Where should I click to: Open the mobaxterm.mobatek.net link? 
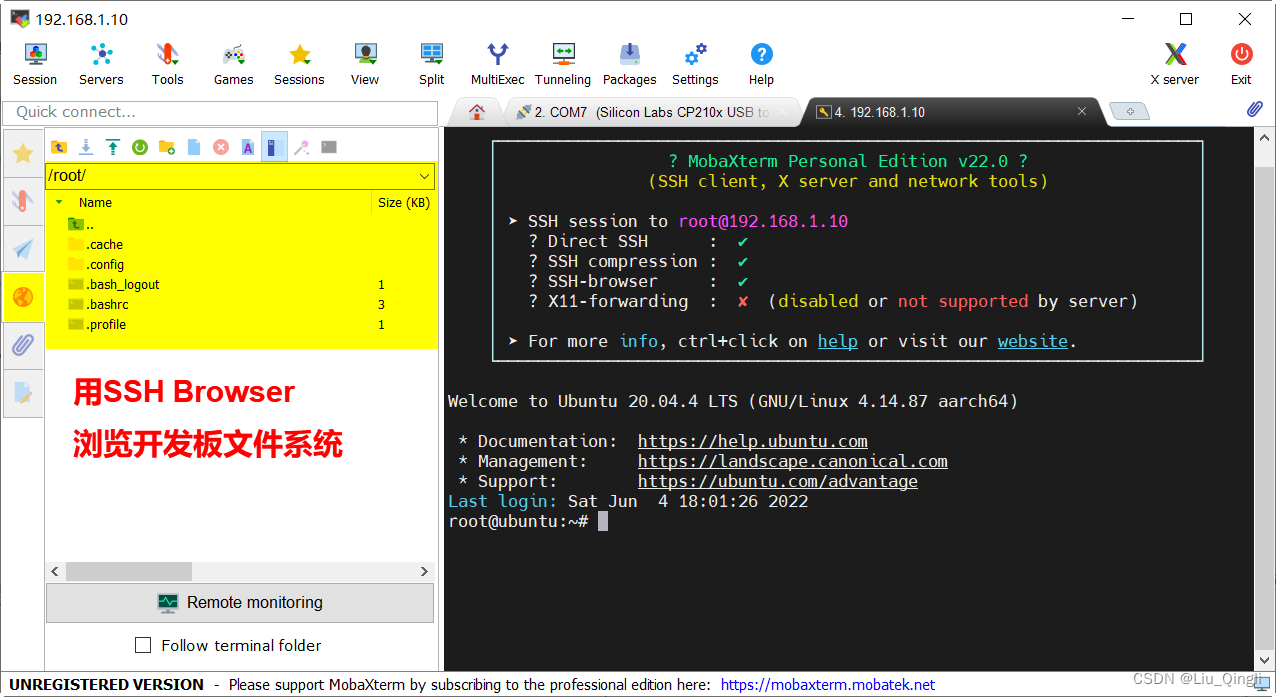click(x=828, y=685)
